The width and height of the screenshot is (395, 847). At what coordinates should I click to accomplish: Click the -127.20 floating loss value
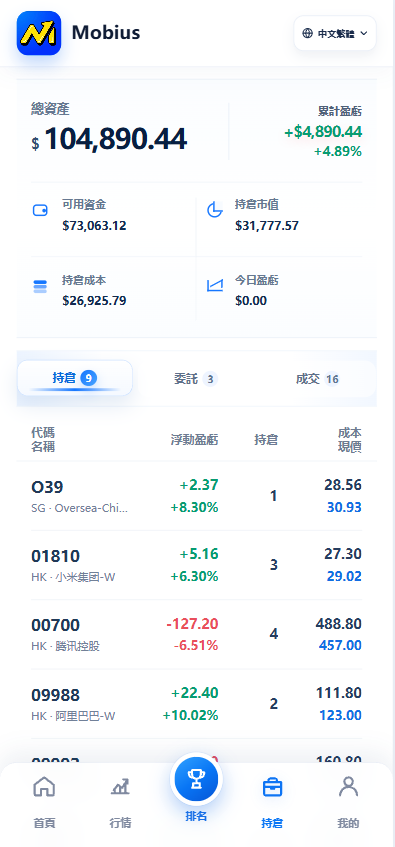(192, 624)
